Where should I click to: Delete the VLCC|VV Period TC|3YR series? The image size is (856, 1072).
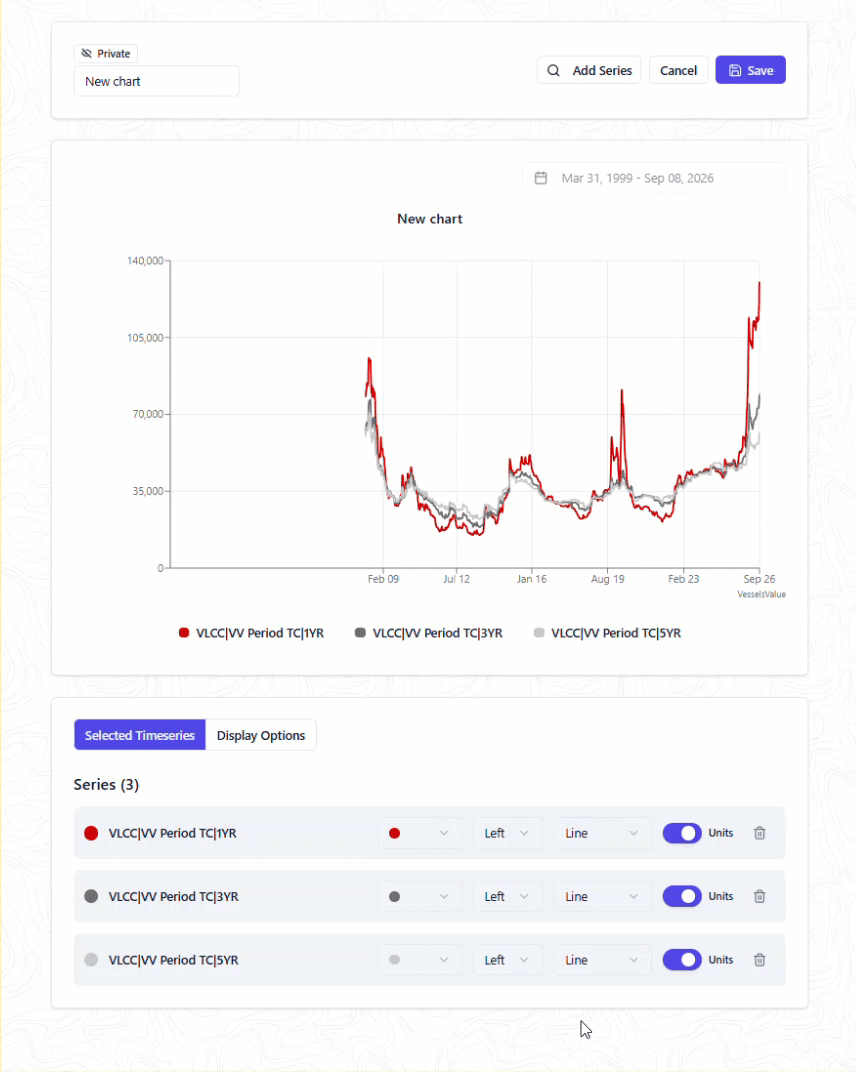(x=760, y=896)
